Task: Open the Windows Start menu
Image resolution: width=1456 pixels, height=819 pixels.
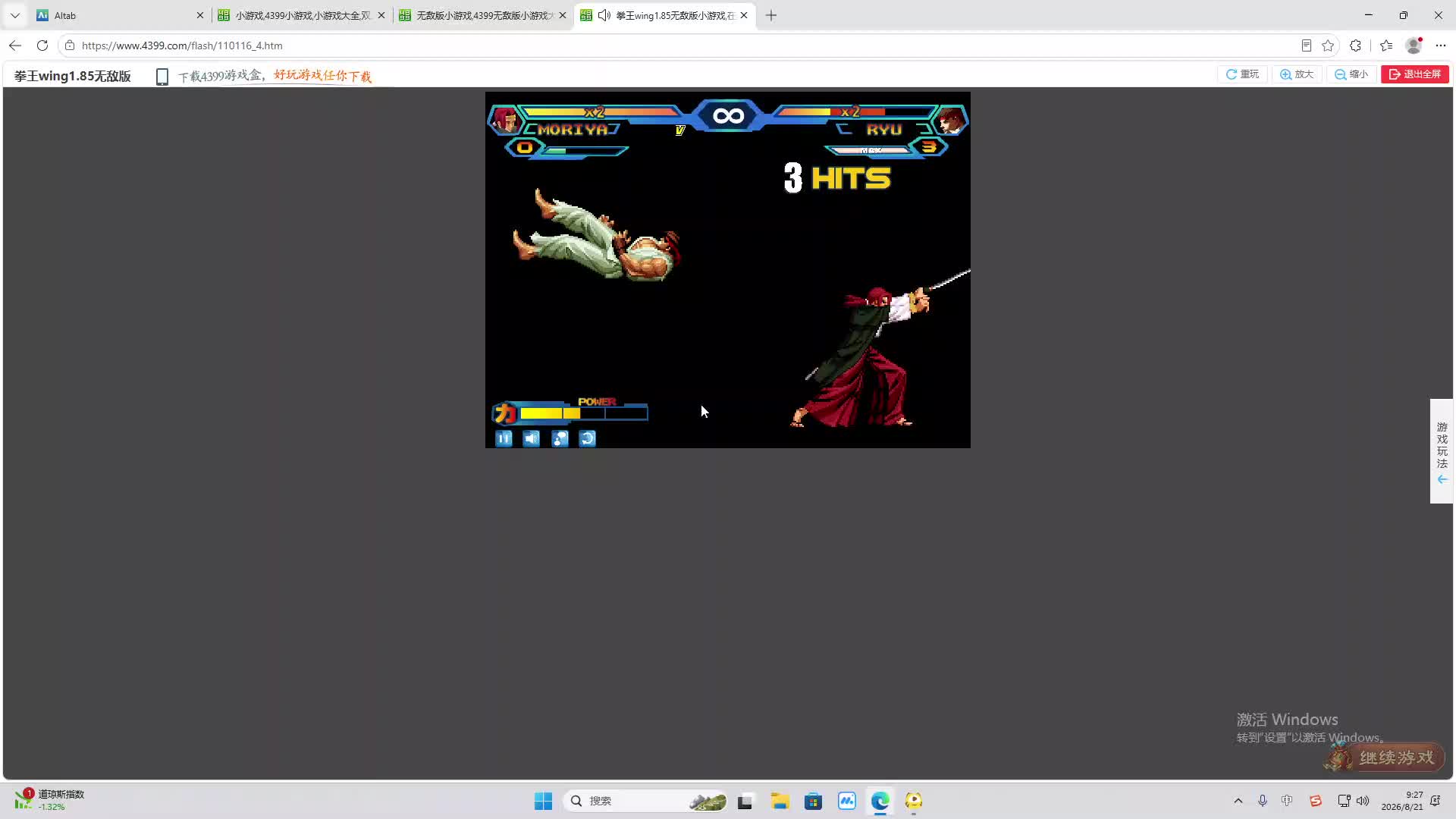Action: 544,801
